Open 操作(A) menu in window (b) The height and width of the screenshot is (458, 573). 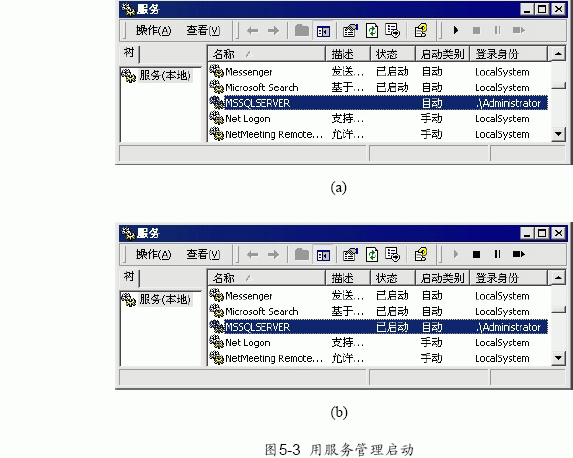pyautogui.click(x=153, y=254)
